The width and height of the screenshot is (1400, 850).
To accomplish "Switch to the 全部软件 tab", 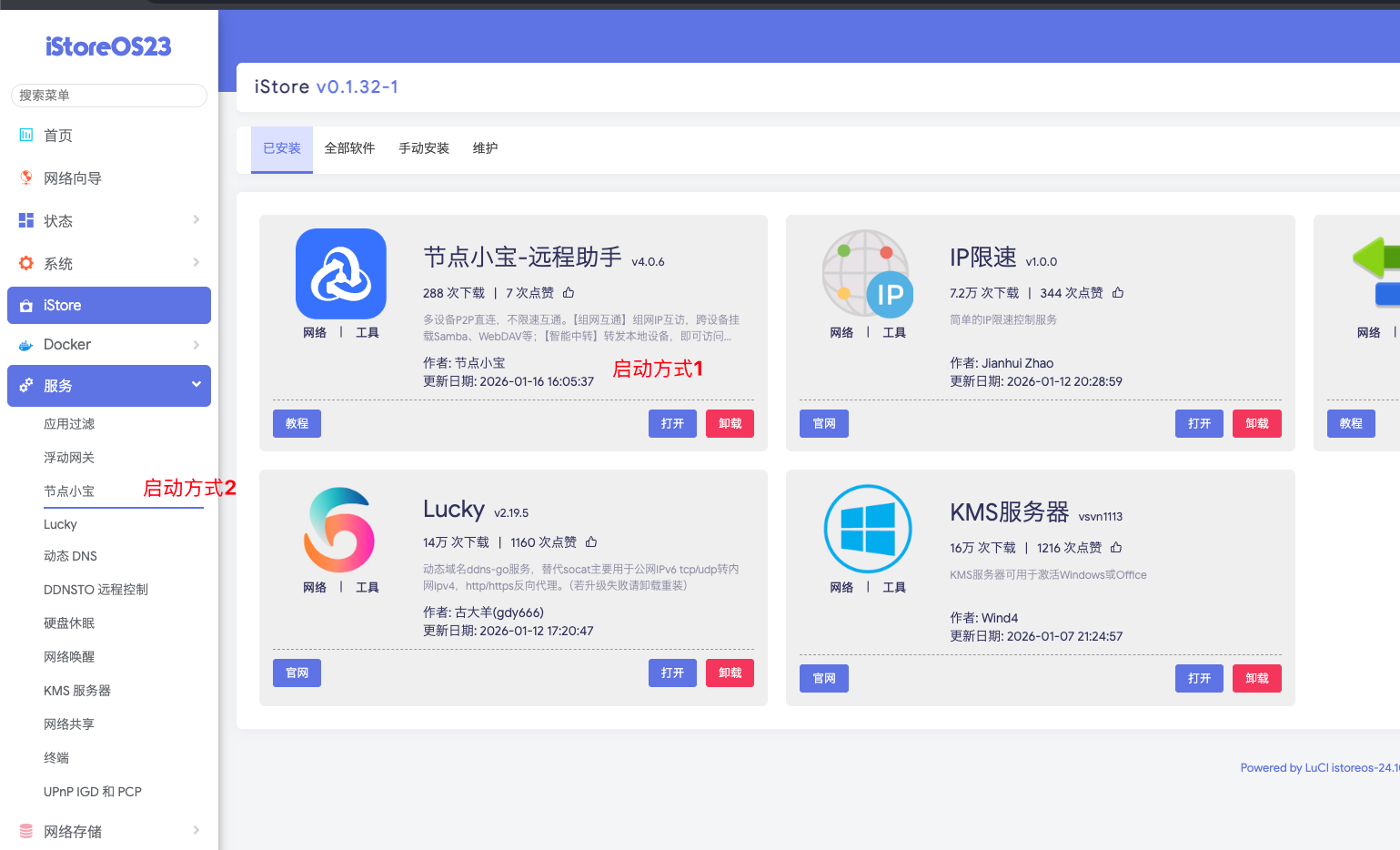I will 349,148.
